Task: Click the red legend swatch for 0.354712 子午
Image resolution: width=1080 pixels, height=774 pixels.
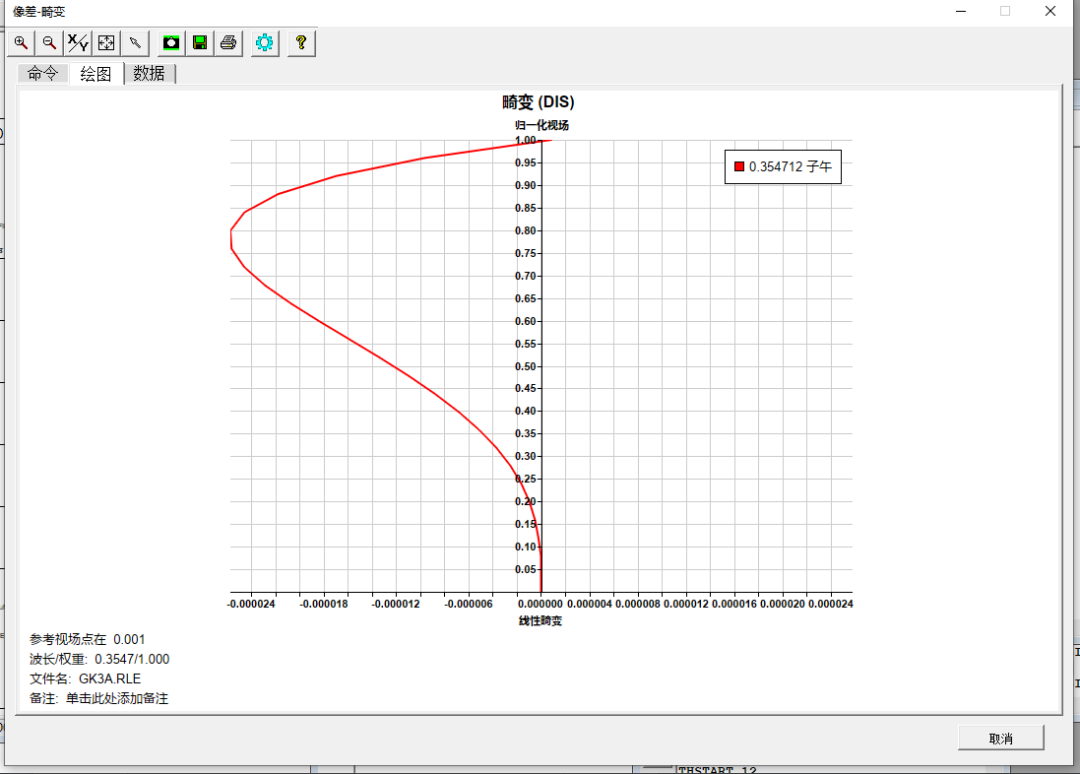Action: click(x=739, y=167)
